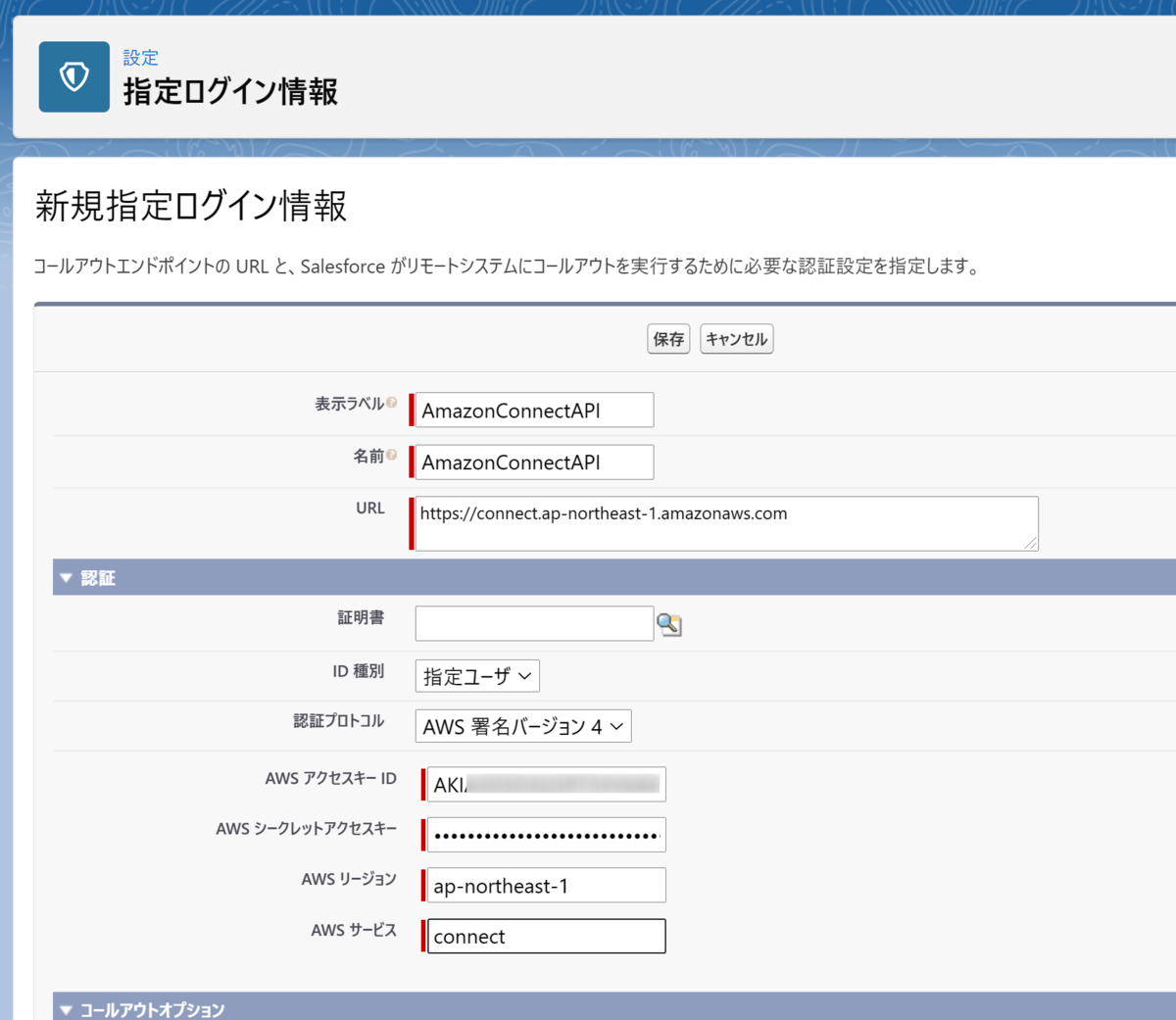Click the AWS サービス label
This screenshot has width=1176, height=1020.
354,930
